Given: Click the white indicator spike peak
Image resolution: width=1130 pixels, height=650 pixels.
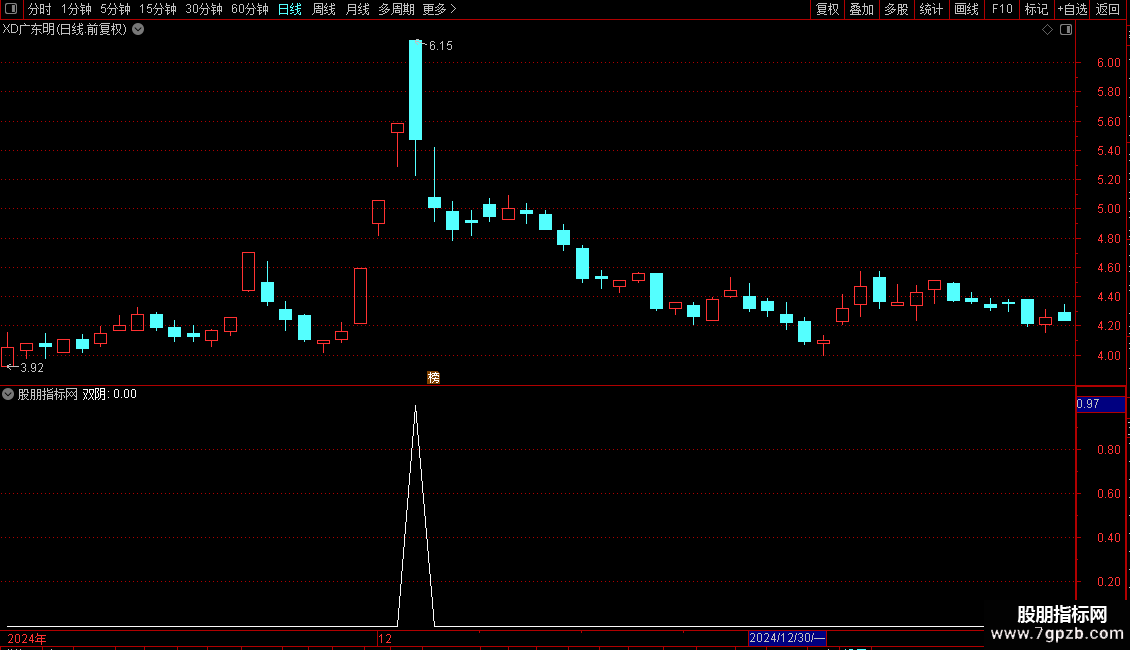Looking at the screenshot, I should point(415,408).
